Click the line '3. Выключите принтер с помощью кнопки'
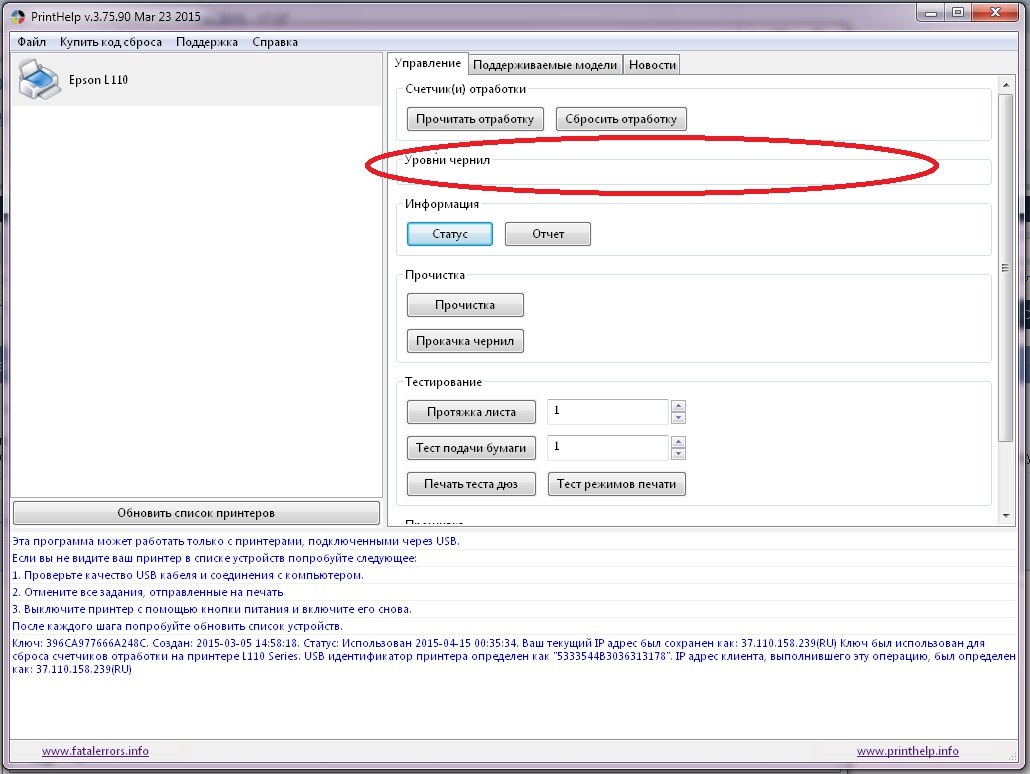Screen dimensions: 1030x774 212,610
